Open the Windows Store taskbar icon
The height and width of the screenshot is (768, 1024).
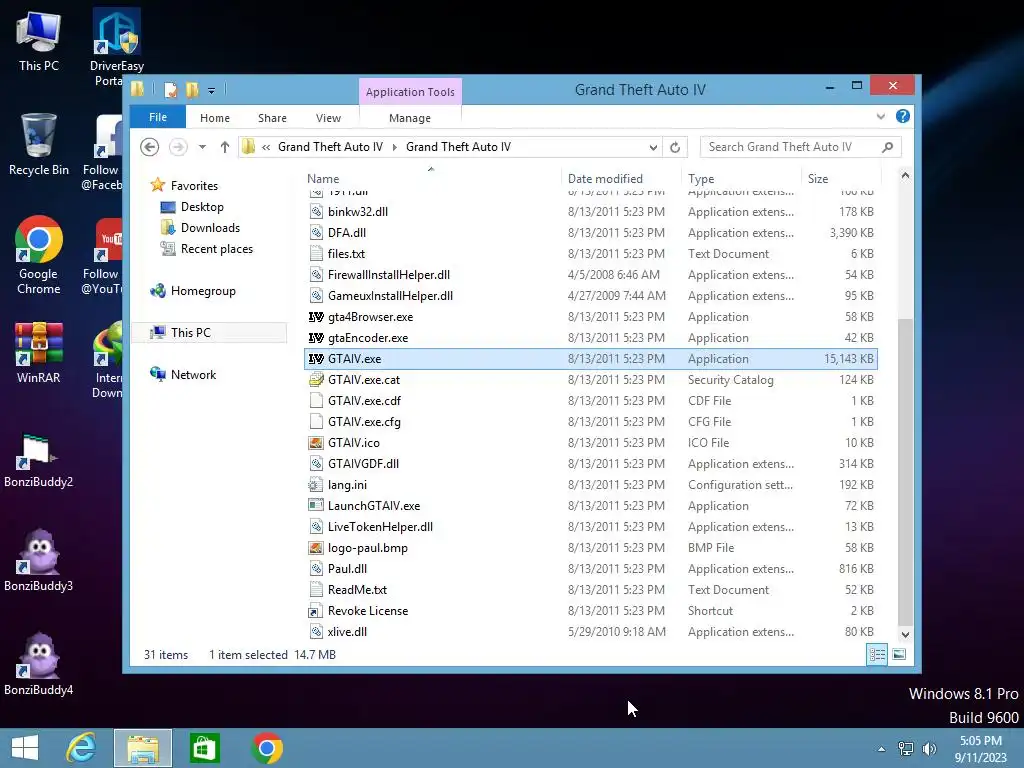tap(204, 748)
